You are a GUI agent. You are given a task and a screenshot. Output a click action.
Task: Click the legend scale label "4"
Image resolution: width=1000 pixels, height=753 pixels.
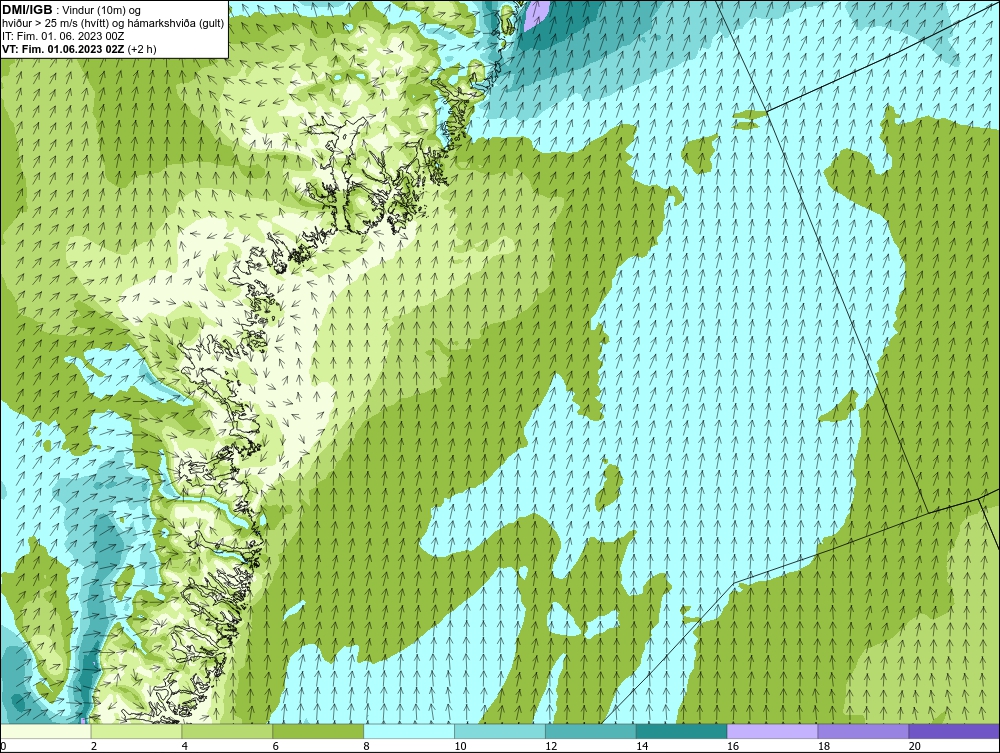coord(184,746)
